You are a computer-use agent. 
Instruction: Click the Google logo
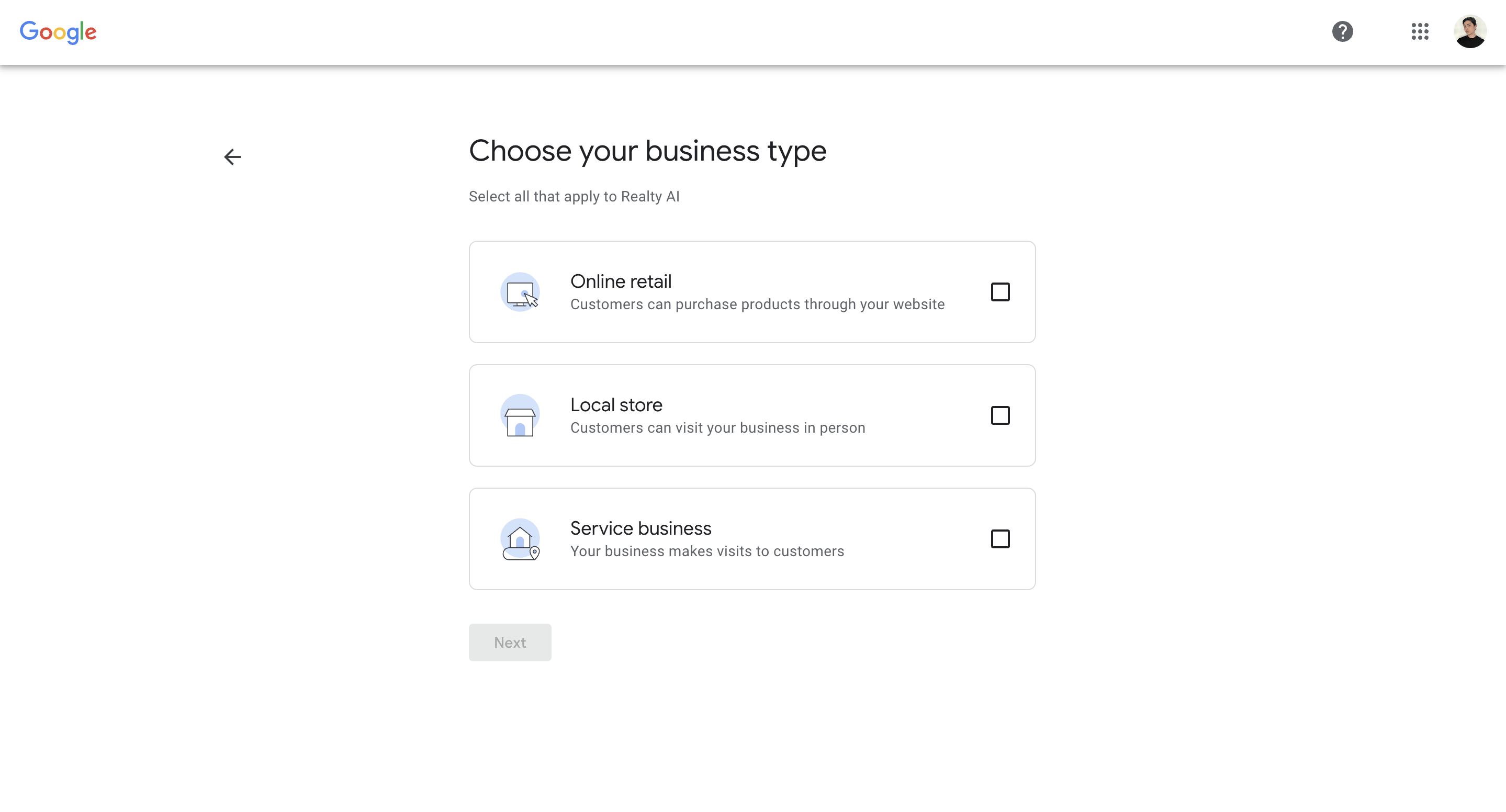[x=58, y=31]
